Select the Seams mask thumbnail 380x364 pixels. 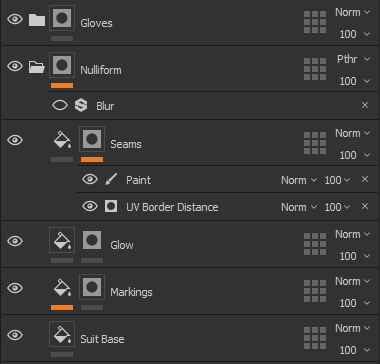(92, 139)
